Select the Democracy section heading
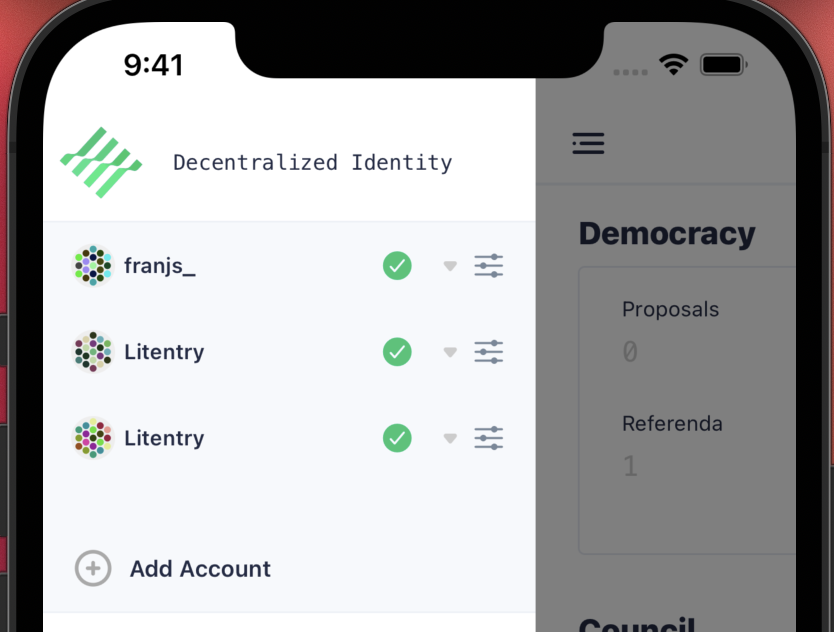Image resolution: width=834 pixels, height=632 pixels. point(667,232)
